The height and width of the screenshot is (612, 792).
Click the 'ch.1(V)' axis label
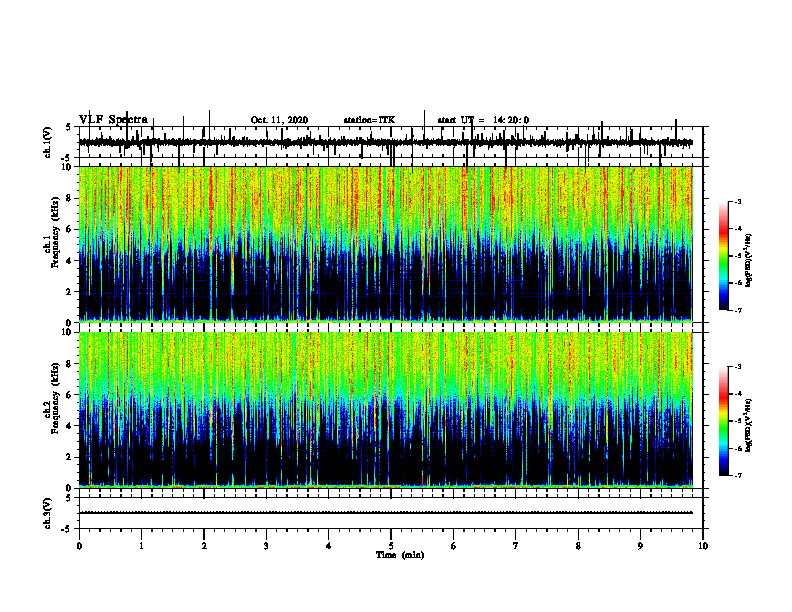(48, 142)
